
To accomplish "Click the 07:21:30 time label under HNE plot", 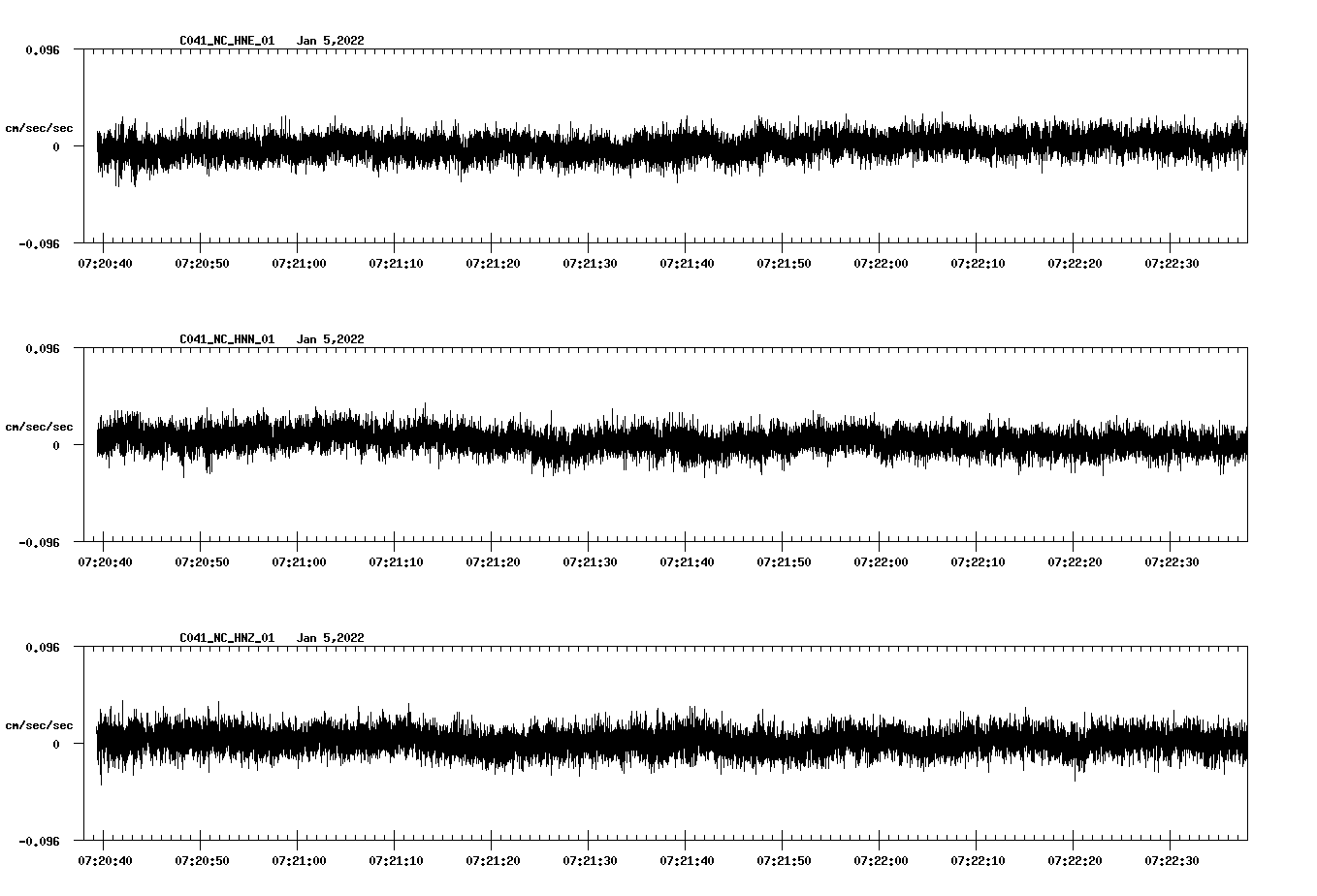I will tap(590, 264).
